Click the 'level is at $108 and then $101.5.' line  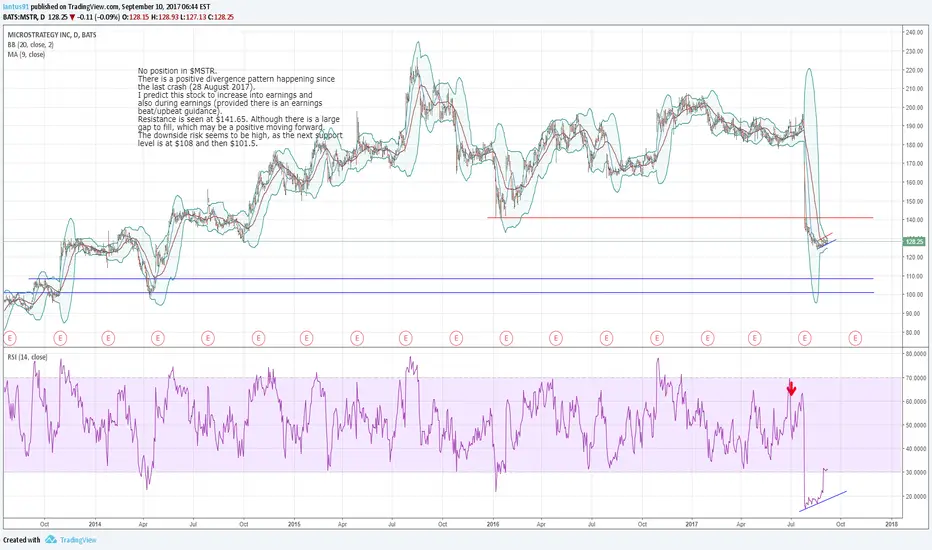pos(197,143)
